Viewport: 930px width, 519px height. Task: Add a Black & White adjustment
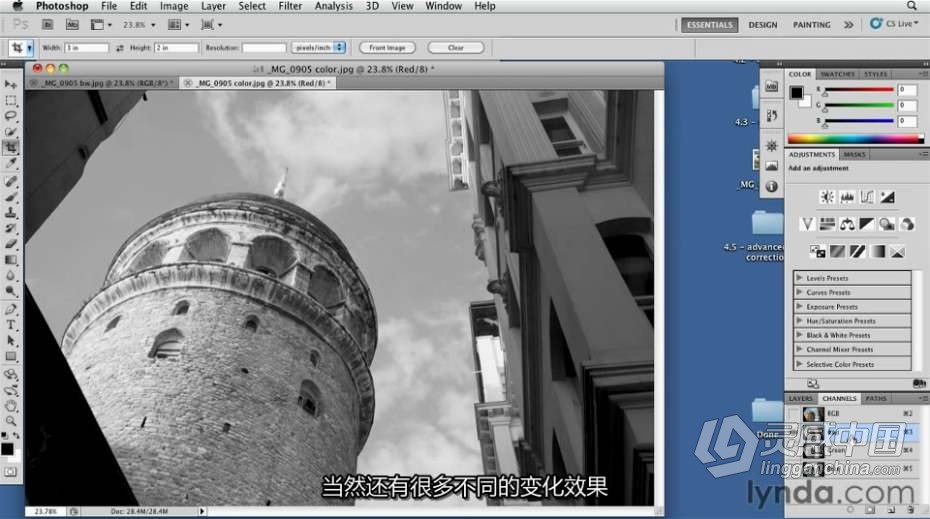tap(867, 224)
